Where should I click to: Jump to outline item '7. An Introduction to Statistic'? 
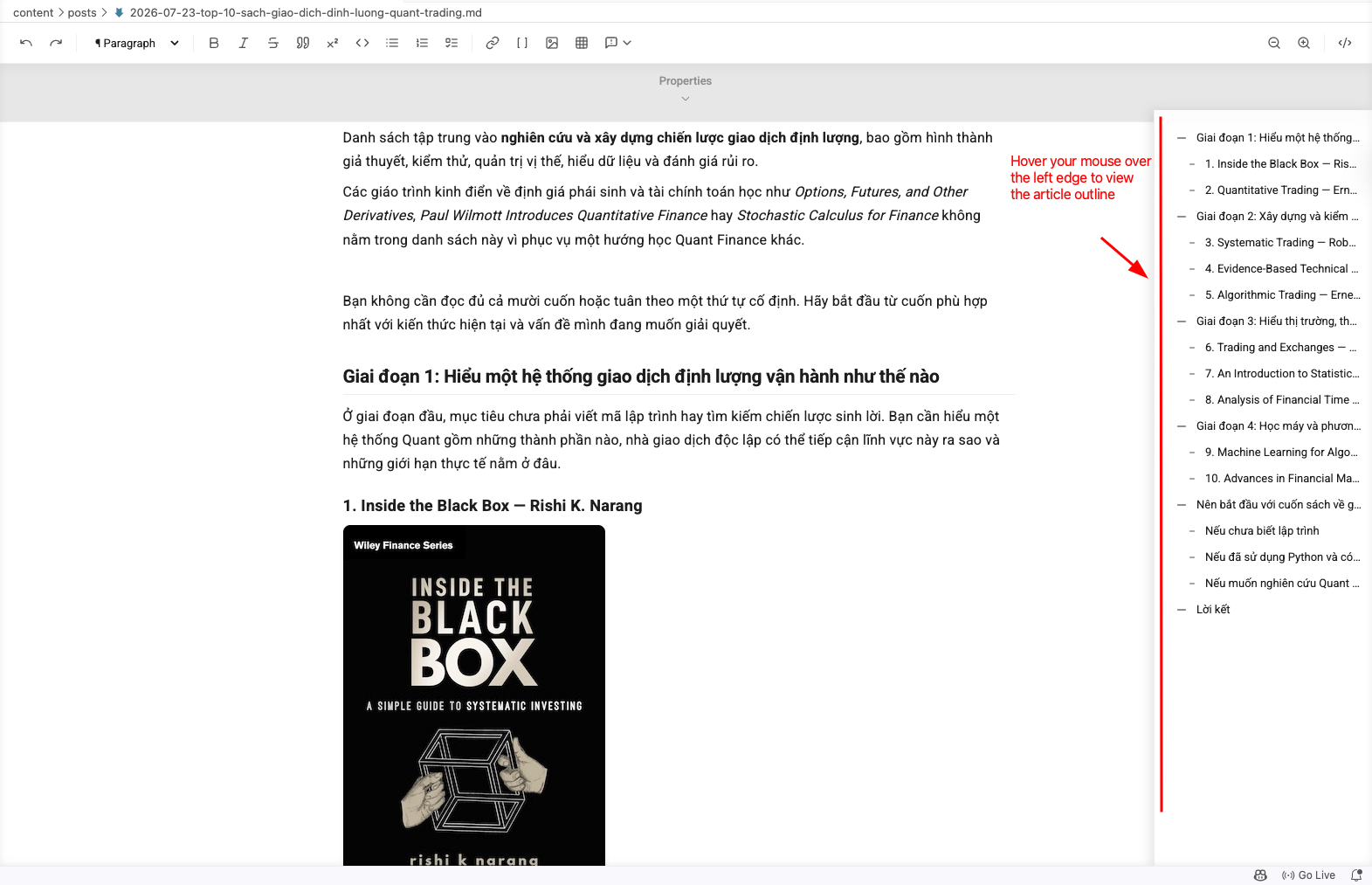1282,373
